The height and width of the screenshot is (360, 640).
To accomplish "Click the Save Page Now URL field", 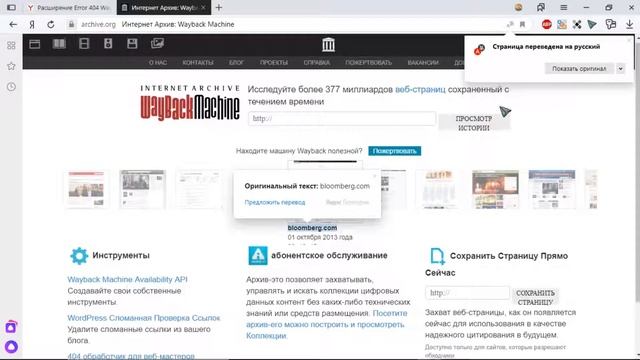I will click(x=467, y=293).
